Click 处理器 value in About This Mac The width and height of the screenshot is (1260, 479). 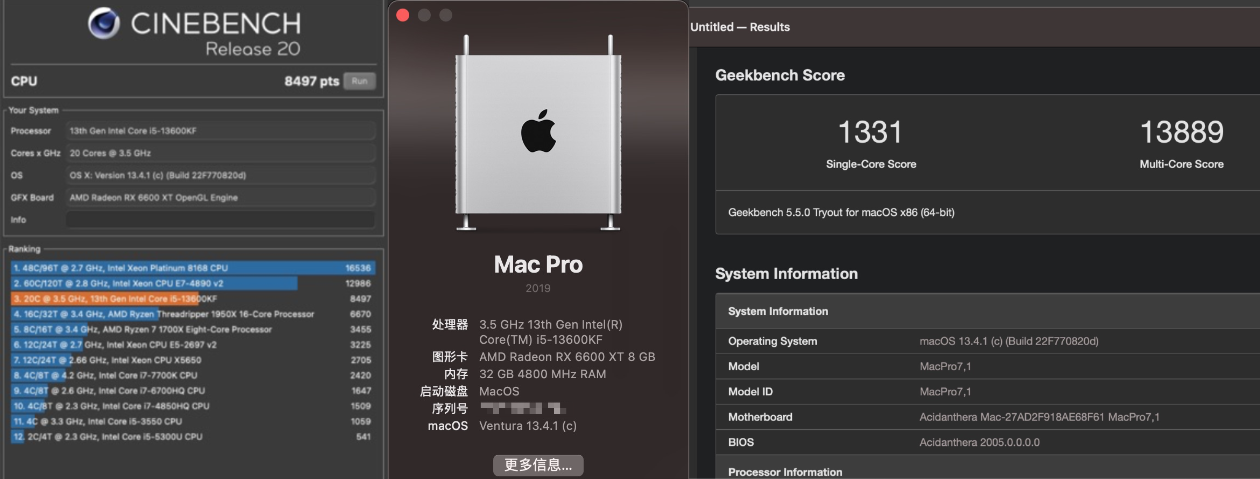point(551,332)
